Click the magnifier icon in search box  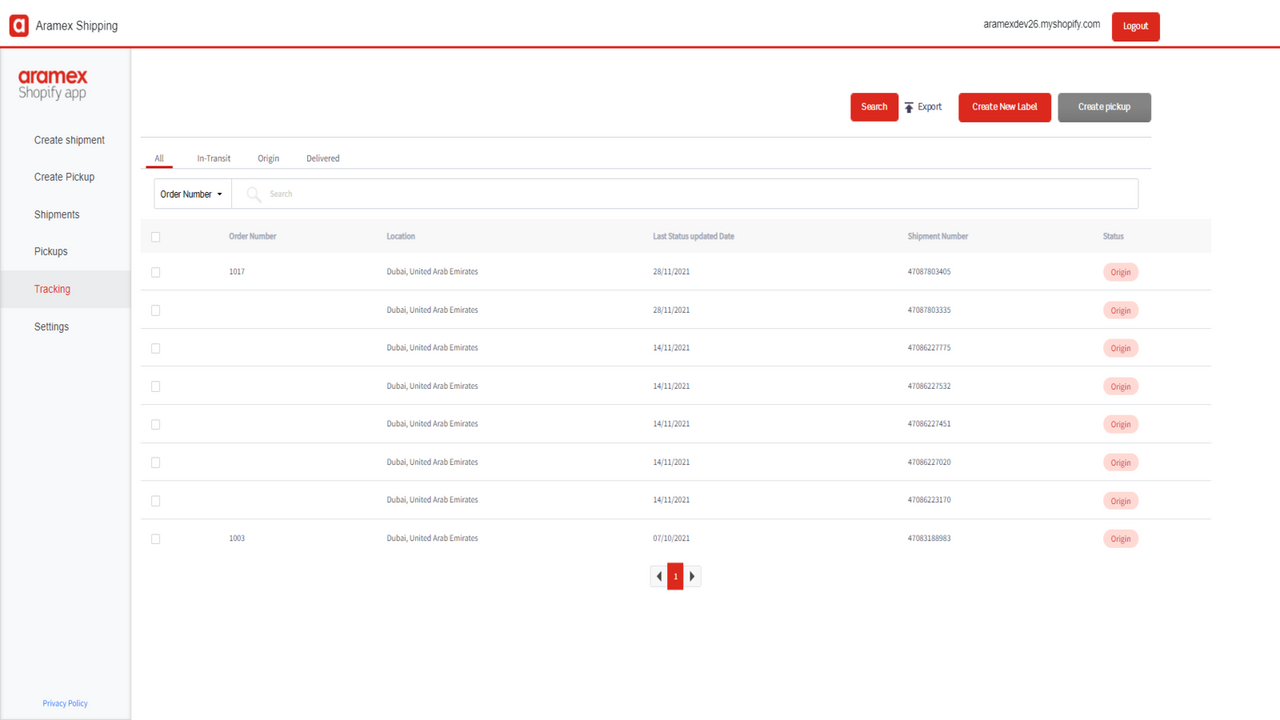point(254,194)
